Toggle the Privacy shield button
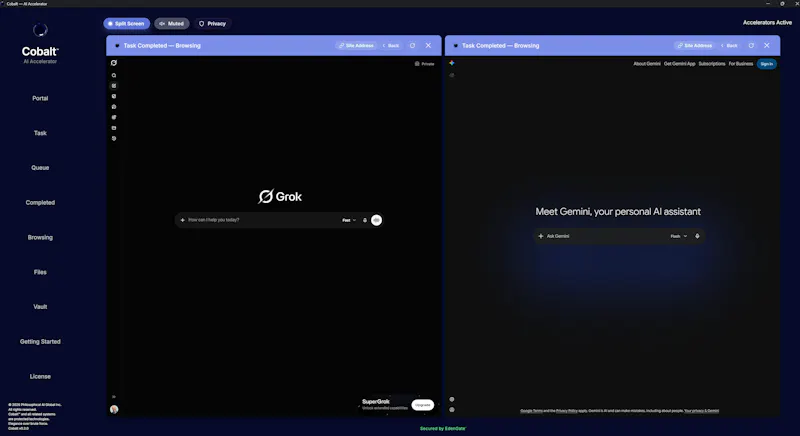Image resolution: width=800 pixels, height=436 pixels. pyautogui.click(x=212, y=23)
